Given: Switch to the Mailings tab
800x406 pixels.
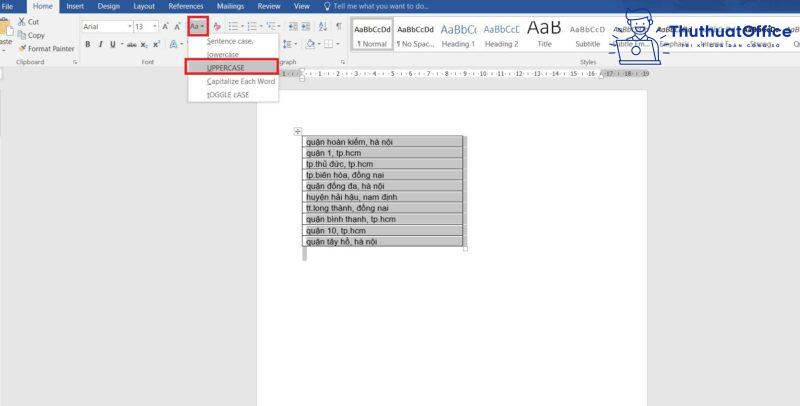Looking at the screenshot, I should point(230,6).
